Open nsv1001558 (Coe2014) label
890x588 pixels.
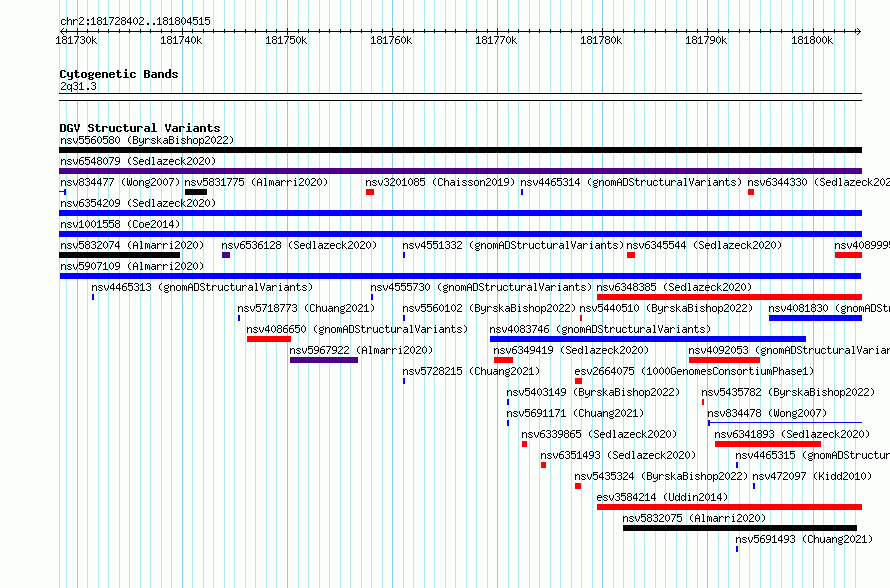tap(120, 224)
